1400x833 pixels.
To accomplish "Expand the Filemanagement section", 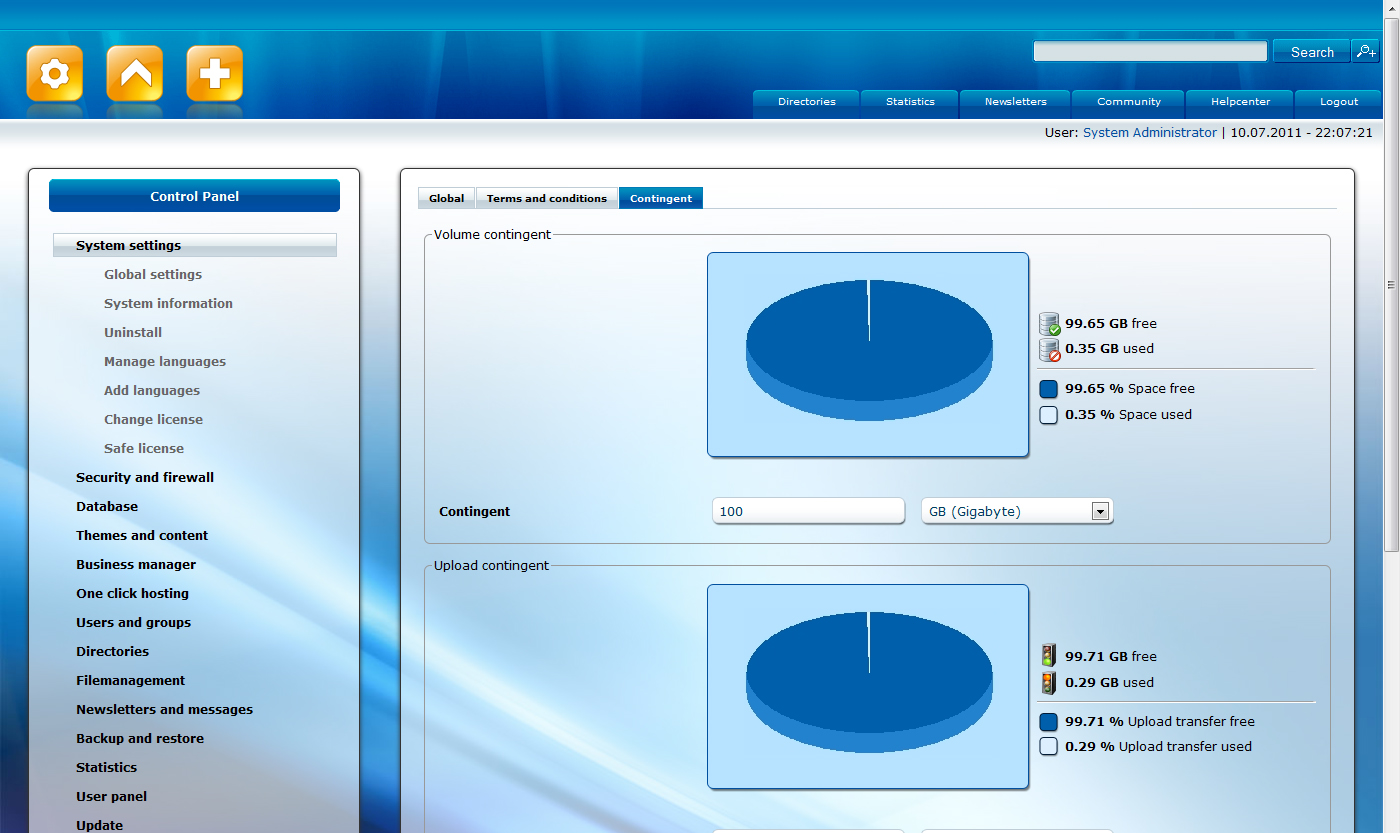I will click(x=130, y=680).
